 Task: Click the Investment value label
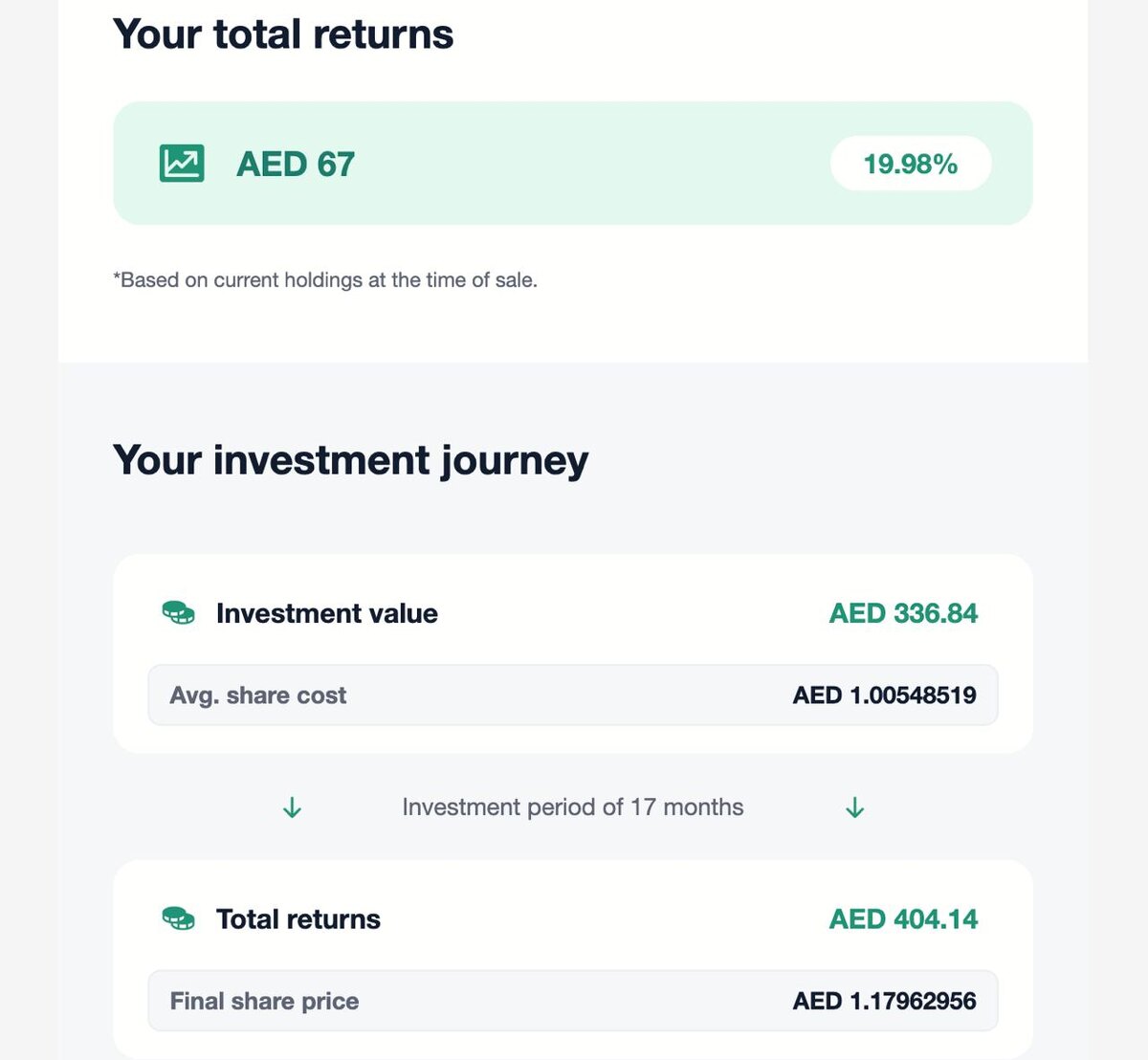[x=327, y=613]
